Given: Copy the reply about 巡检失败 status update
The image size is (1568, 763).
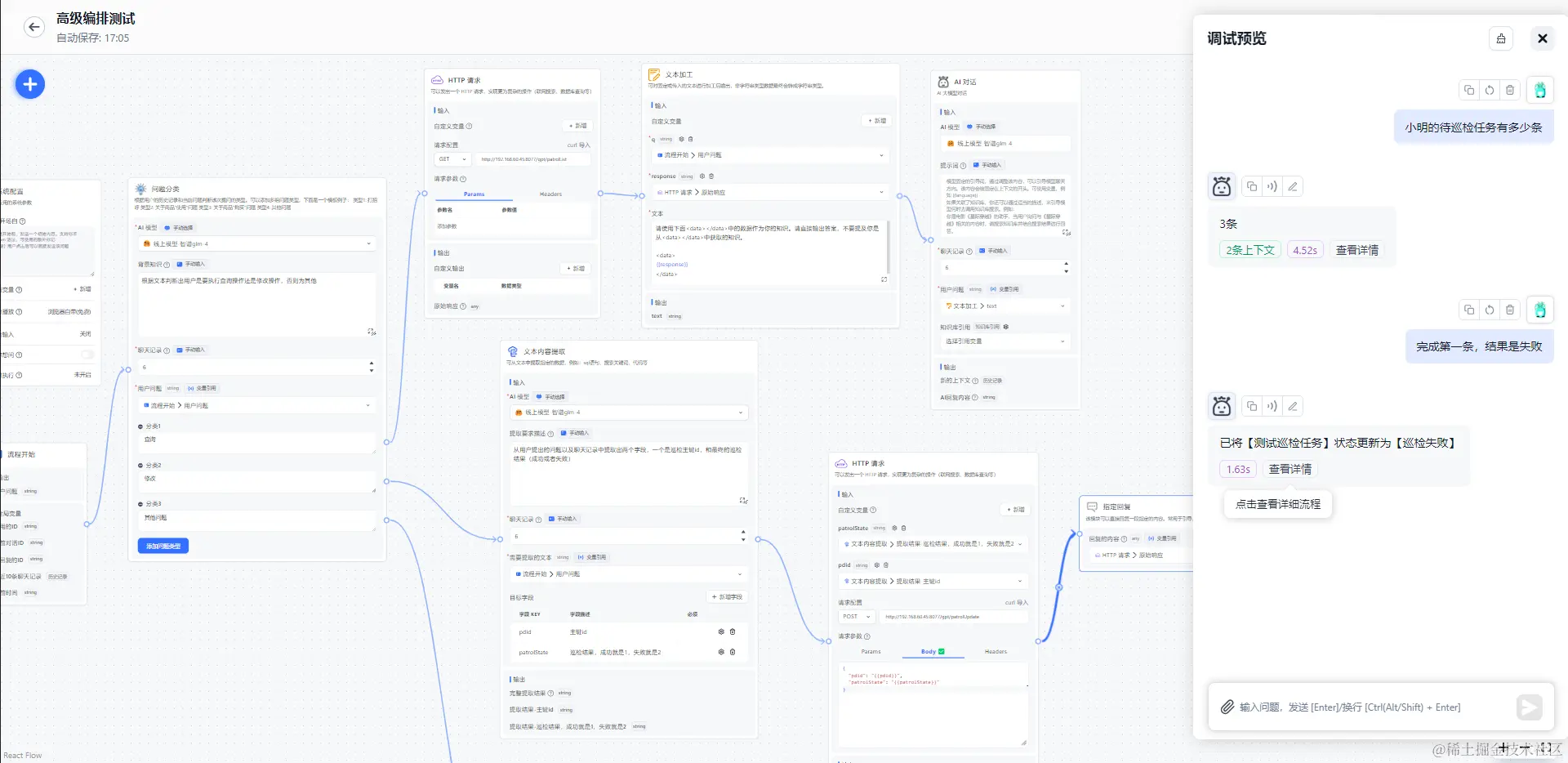Looking at the screenshot, I should [x=1252, y=406].
